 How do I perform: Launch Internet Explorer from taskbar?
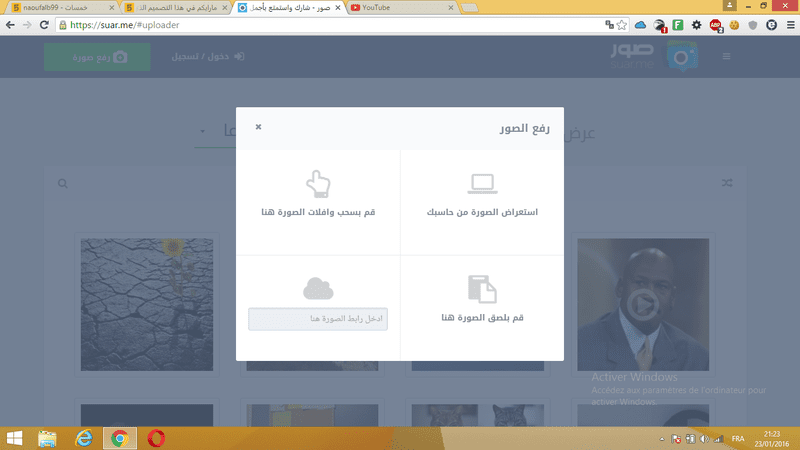coord(84,439)
